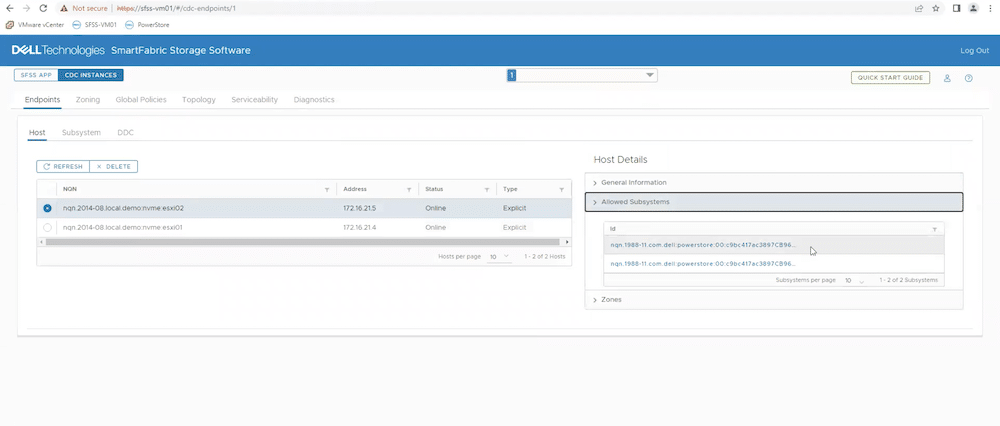Switch to SFSS APP view
Screen dimensions: 1000x426
tap(36, 75)
